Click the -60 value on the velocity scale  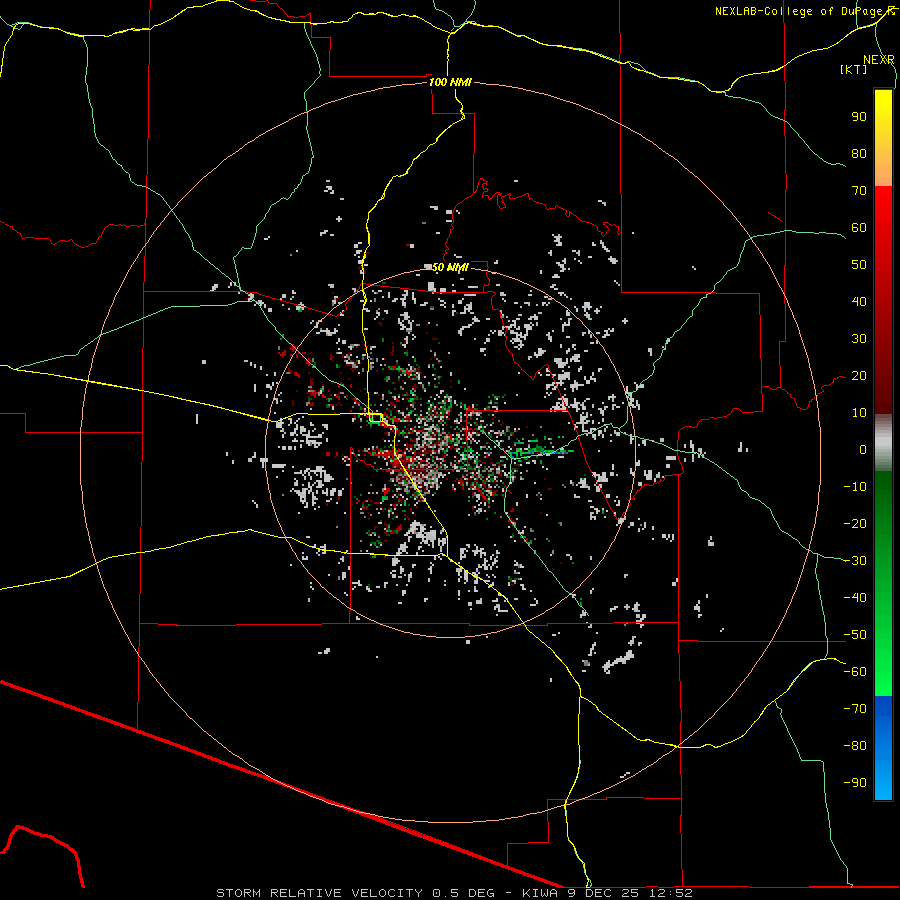(855, 672)
